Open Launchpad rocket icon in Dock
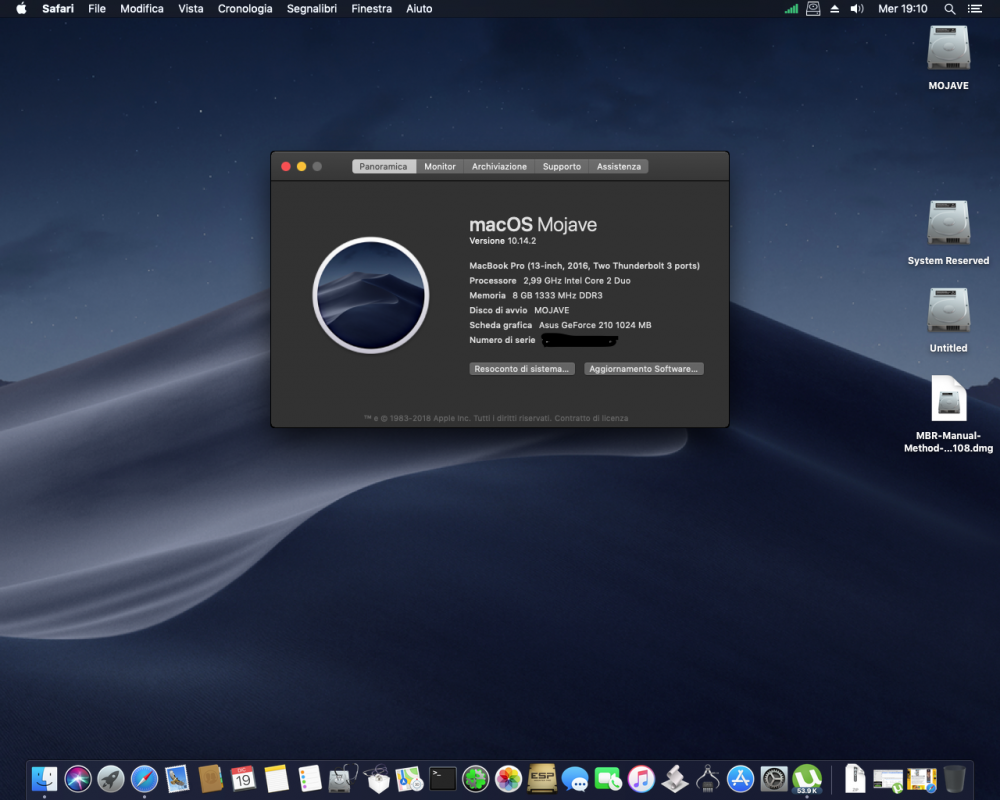The image size is (1000, 800). coord(111,778)
